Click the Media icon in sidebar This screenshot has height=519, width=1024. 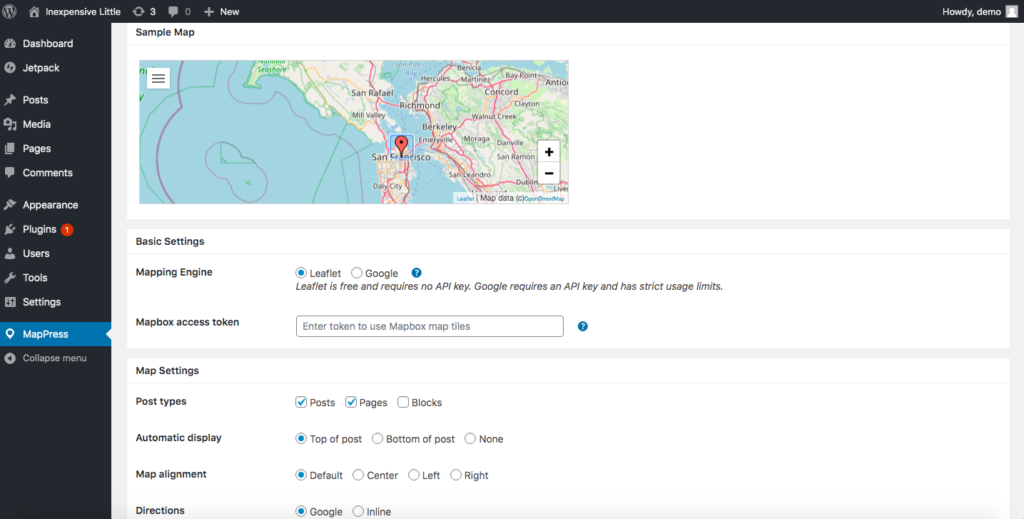coord(10,124)
